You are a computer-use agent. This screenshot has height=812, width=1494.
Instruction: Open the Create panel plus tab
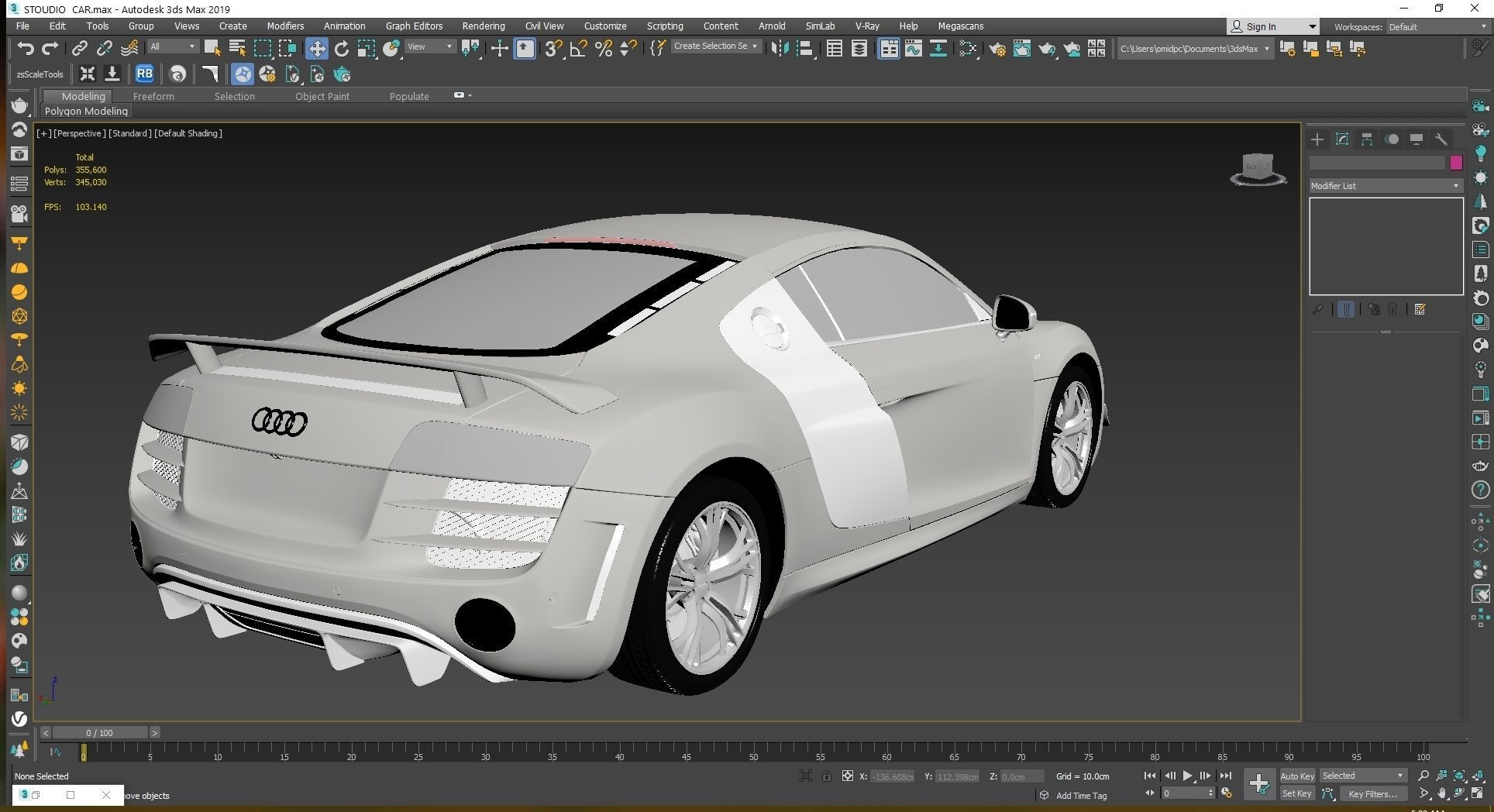(x=1317, y=139)
